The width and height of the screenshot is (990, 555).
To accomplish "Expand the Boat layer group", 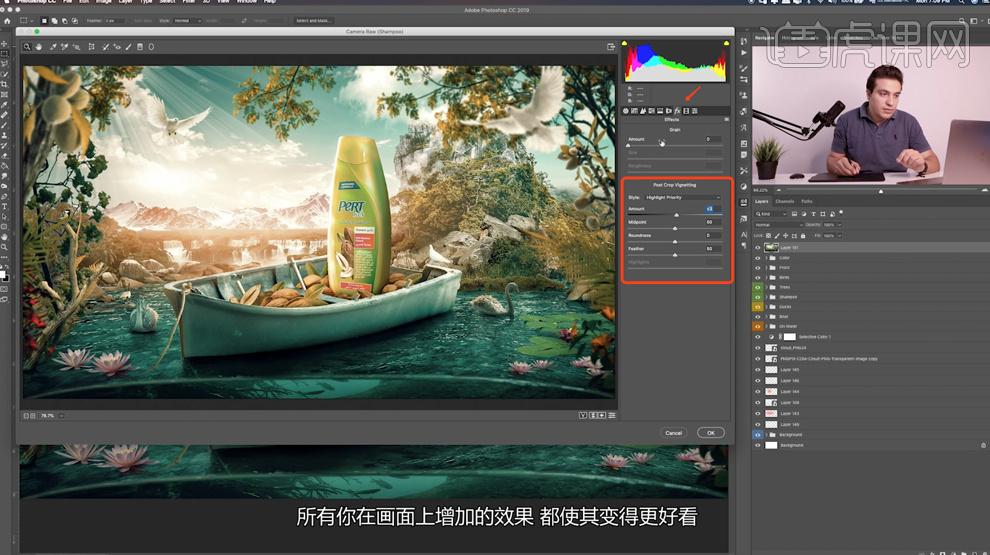I will 766,316.
